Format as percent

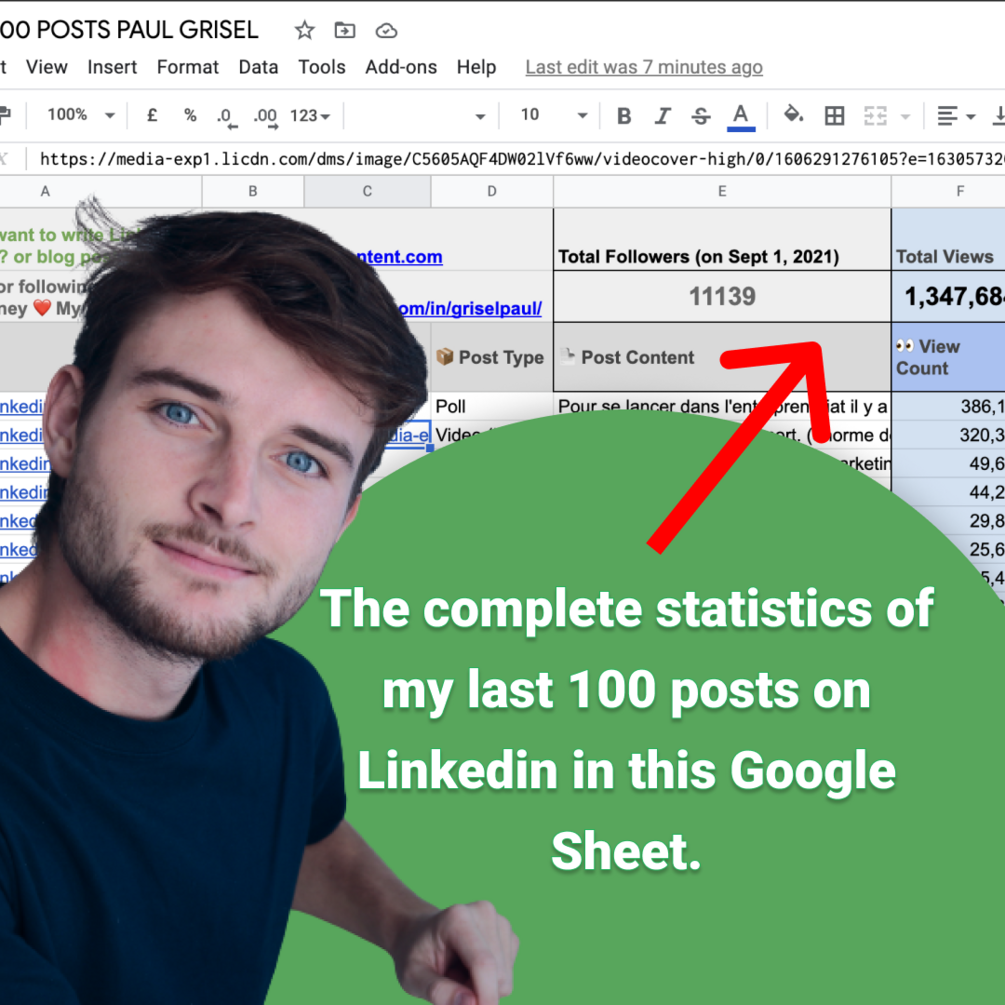pos(190,115)
